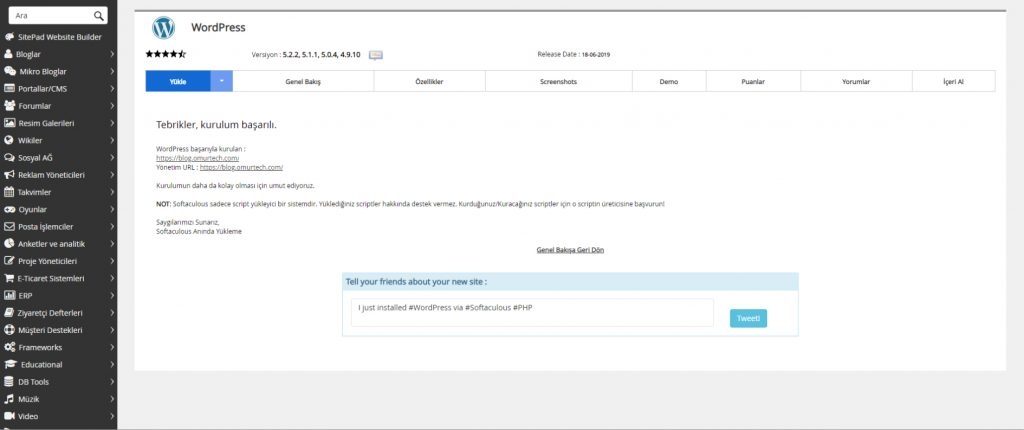This screenshot has height=430, width=1024.
Task: Click the Frameworks gears icon
Action: tap(9, 347)
